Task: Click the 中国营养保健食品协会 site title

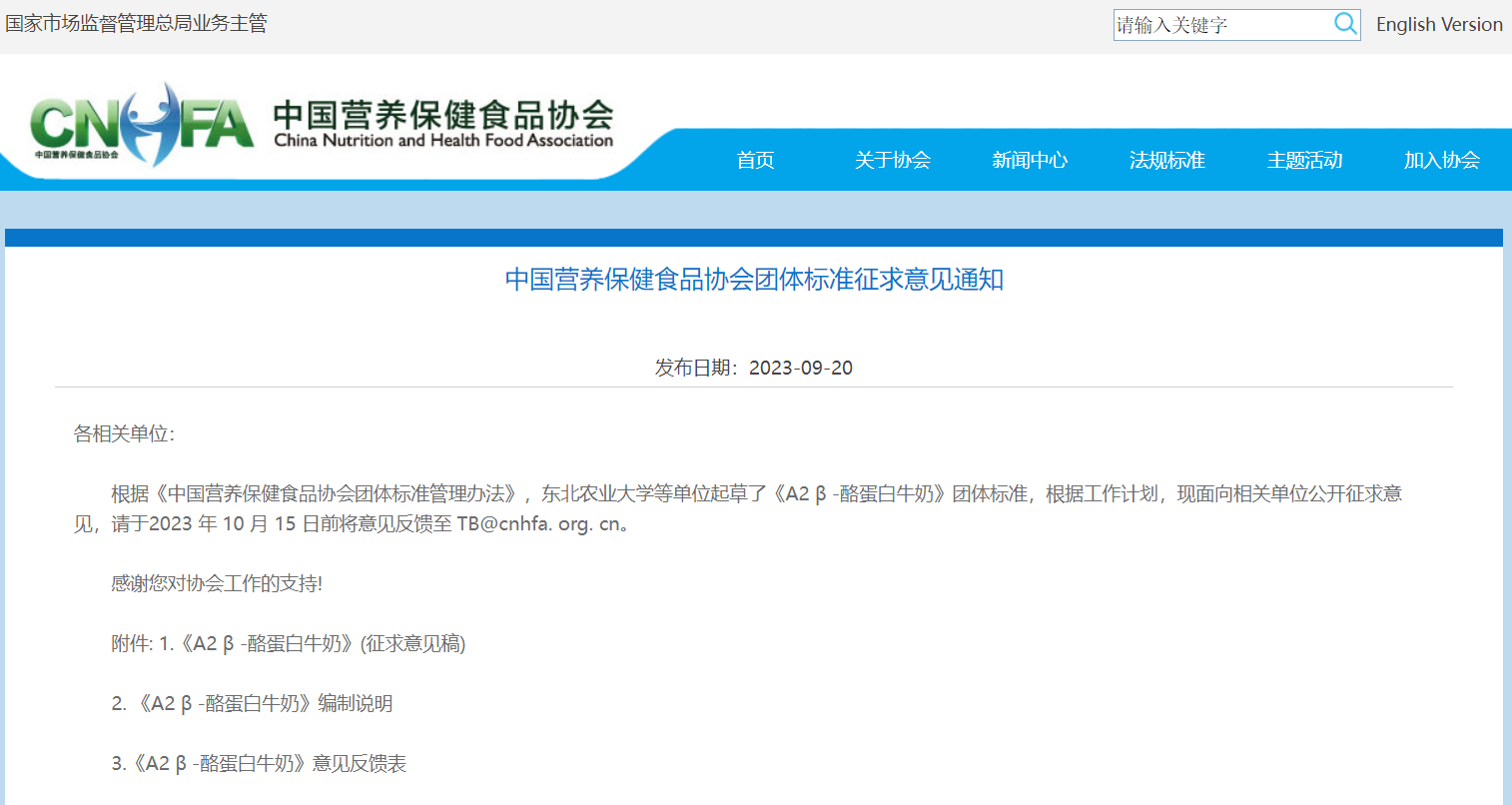Action: [443, 114]
